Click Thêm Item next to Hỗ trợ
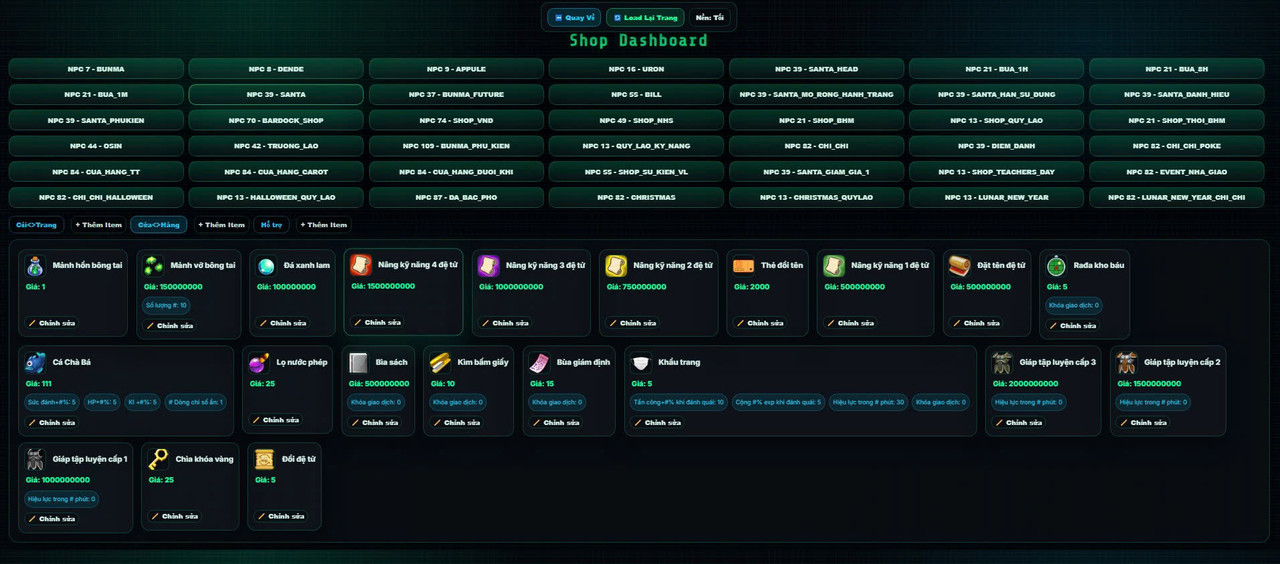The image size is (1280, 564). tap(323, 225)
